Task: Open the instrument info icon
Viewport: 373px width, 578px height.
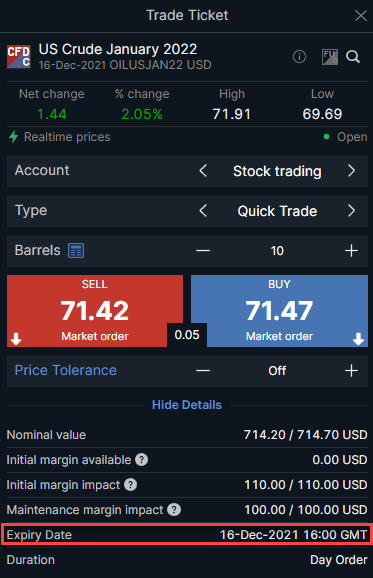Action: point(299,57)
